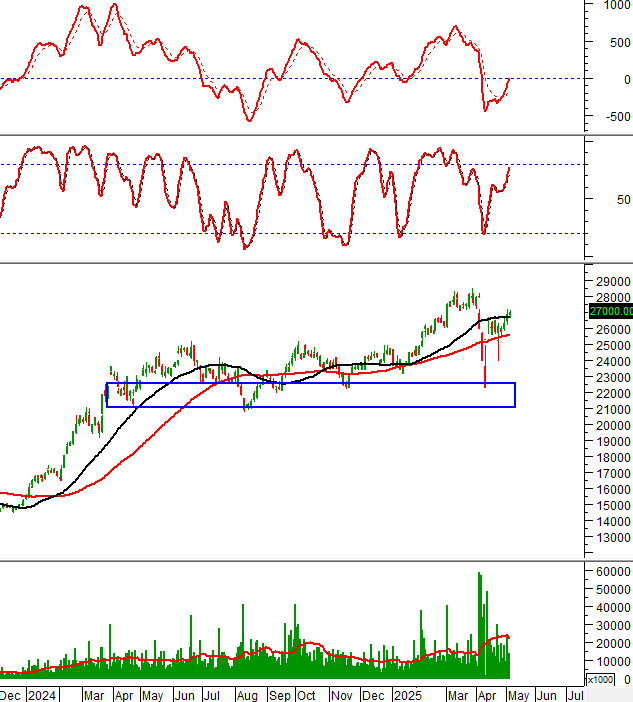Select the 22000 price axis label
The image size is (633, 702).
click(x=613, y=394)
